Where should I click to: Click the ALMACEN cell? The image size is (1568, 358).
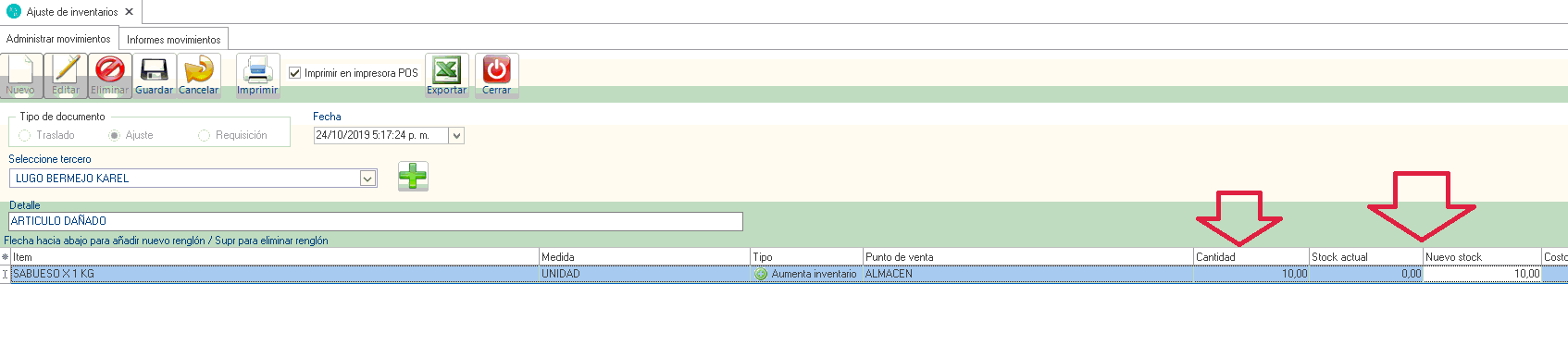click(x=1028, y=274)
